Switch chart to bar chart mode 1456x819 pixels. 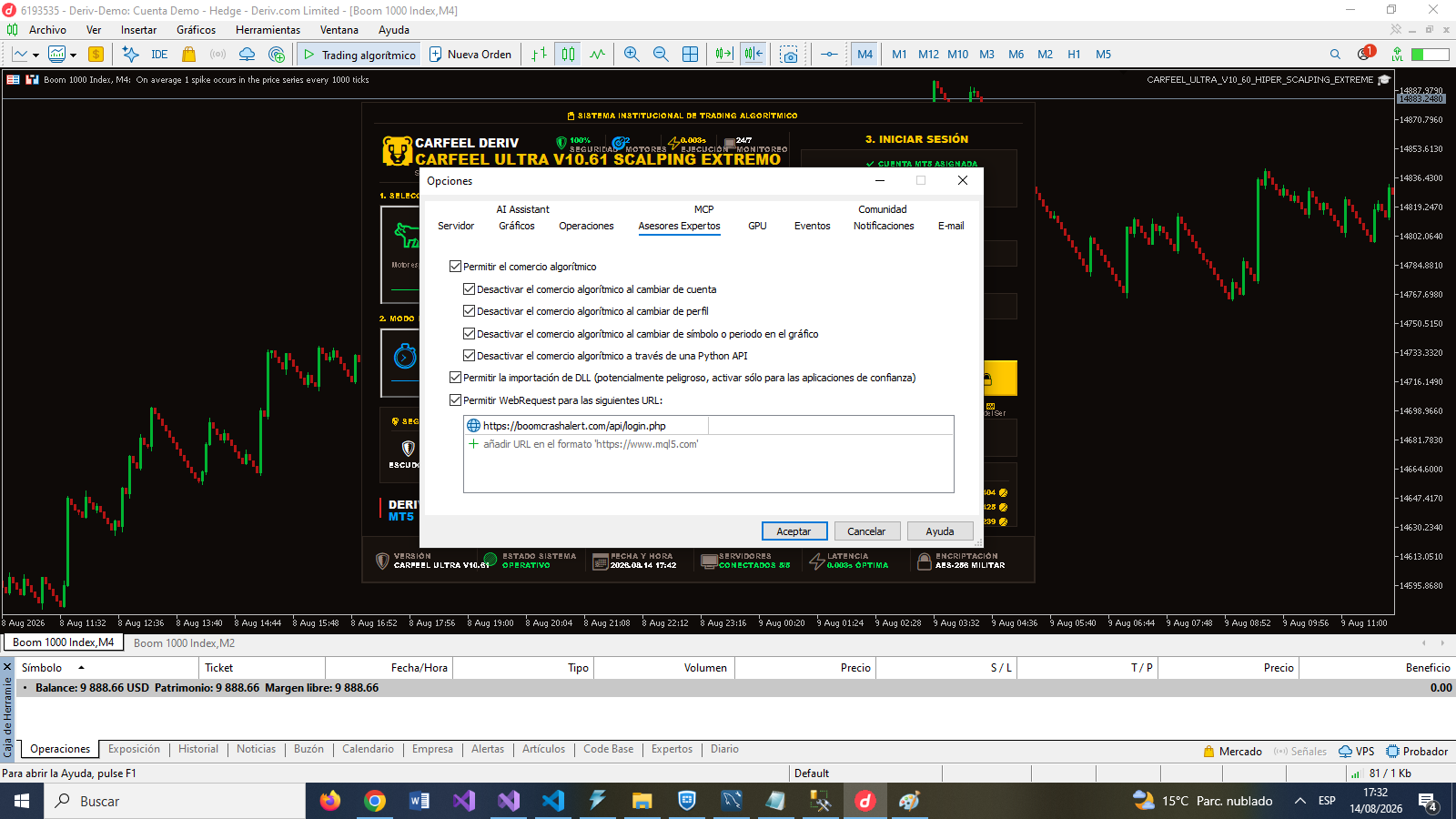coord(540,55)
